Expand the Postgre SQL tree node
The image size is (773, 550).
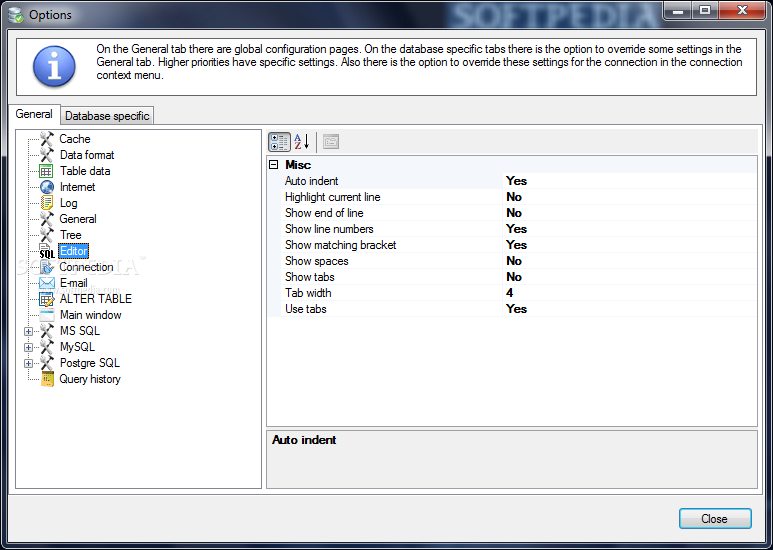pyautogui.click(x=28, y=363)
